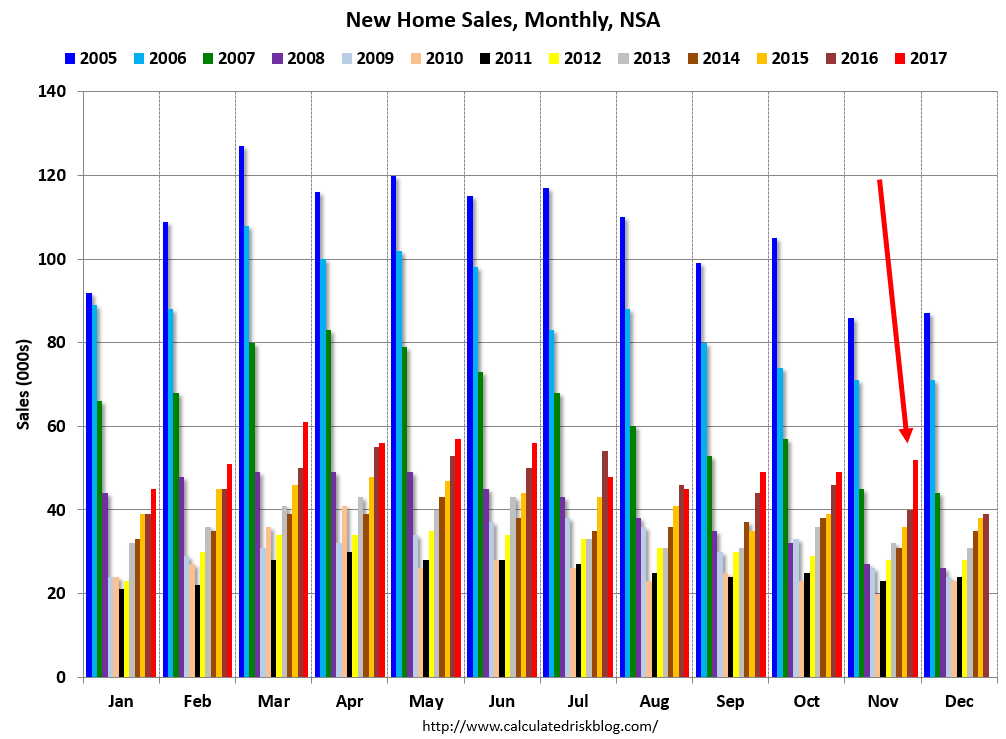This screenshot has height=739, width=1006.
Task: Click the September 2005 blue bar
Action: [699, 470]
